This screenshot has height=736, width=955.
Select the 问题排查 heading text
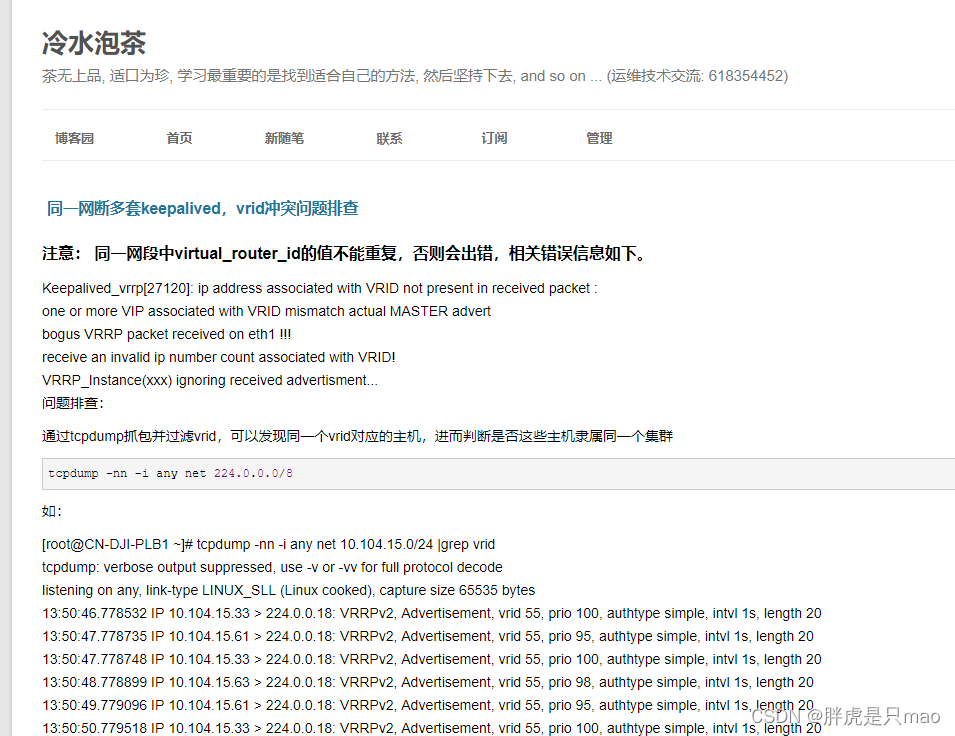click(73, 403)
